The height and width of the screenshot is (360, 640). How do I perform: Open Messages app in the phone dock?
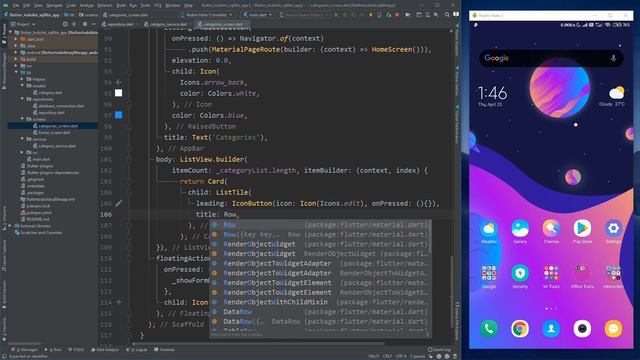tap(613, 329)
